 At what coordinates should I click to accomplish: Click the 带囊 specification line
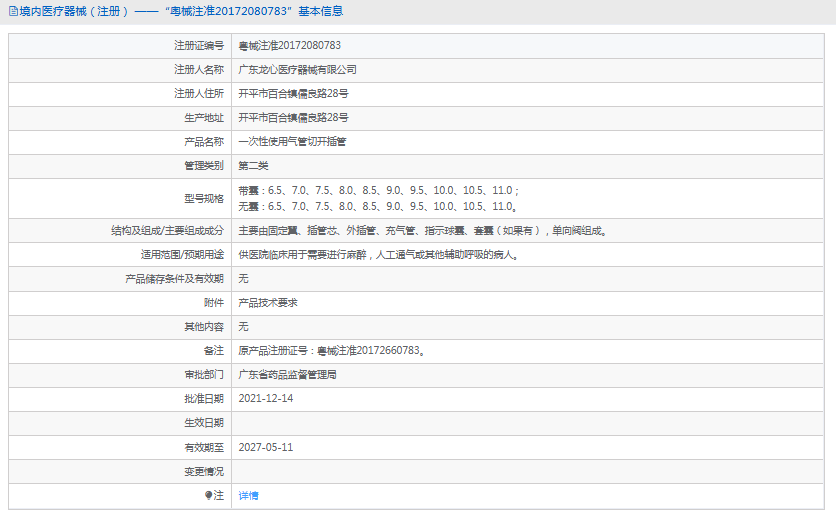(379, 190)
